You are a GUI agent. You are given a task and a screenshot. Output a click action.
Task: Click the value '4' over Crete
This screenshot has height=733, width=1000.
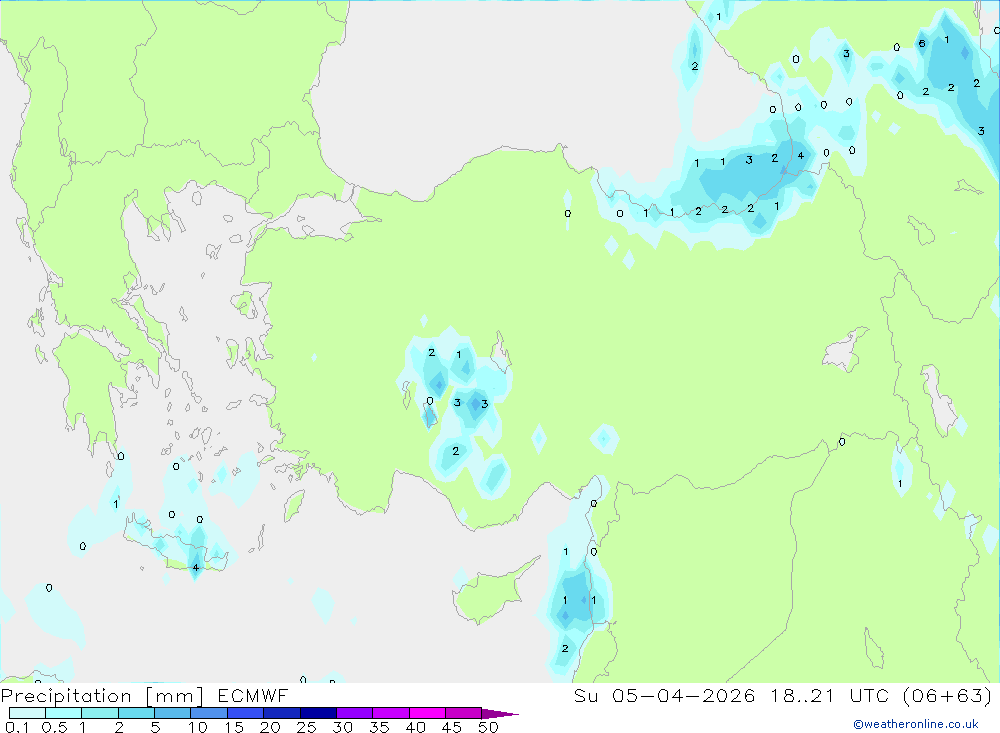[196, 568]
